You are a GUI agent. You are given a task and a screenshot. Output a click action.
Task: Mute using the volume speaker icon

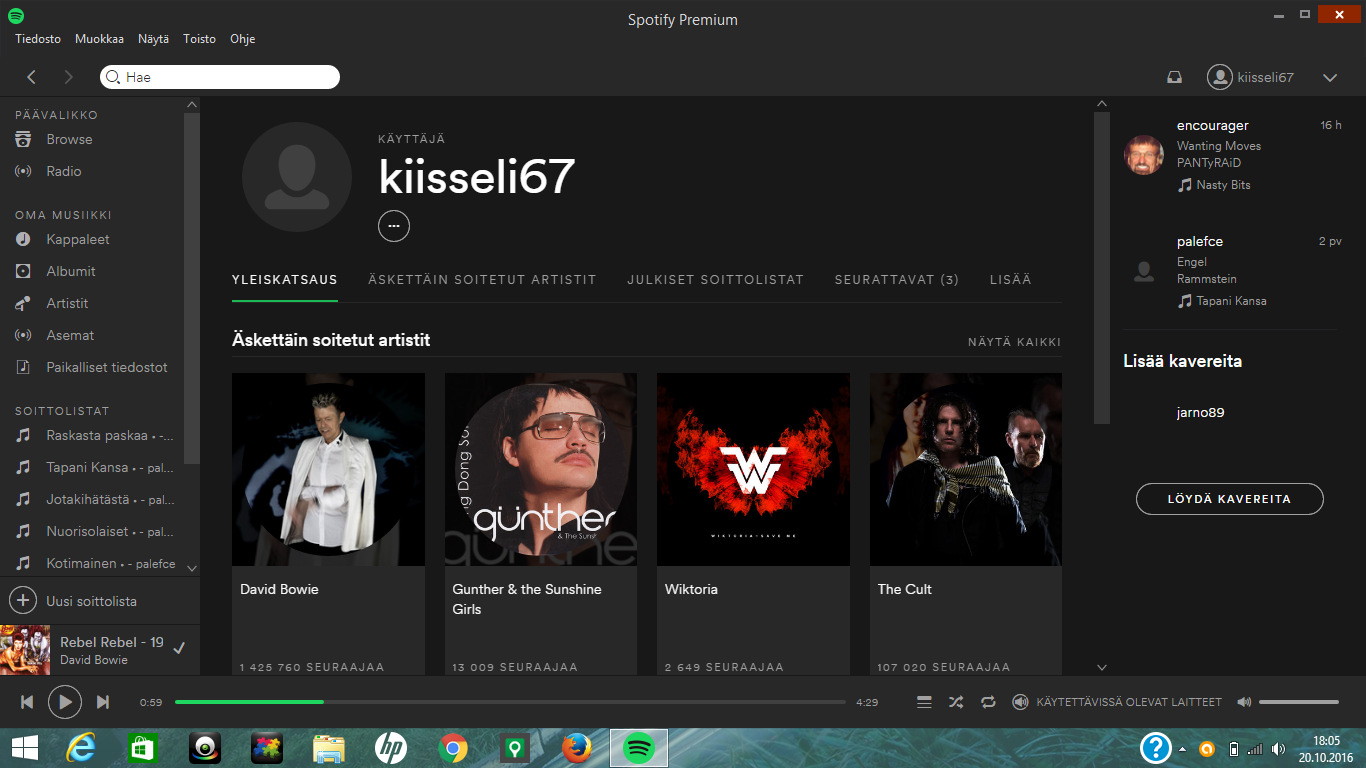pos(1244,702)
